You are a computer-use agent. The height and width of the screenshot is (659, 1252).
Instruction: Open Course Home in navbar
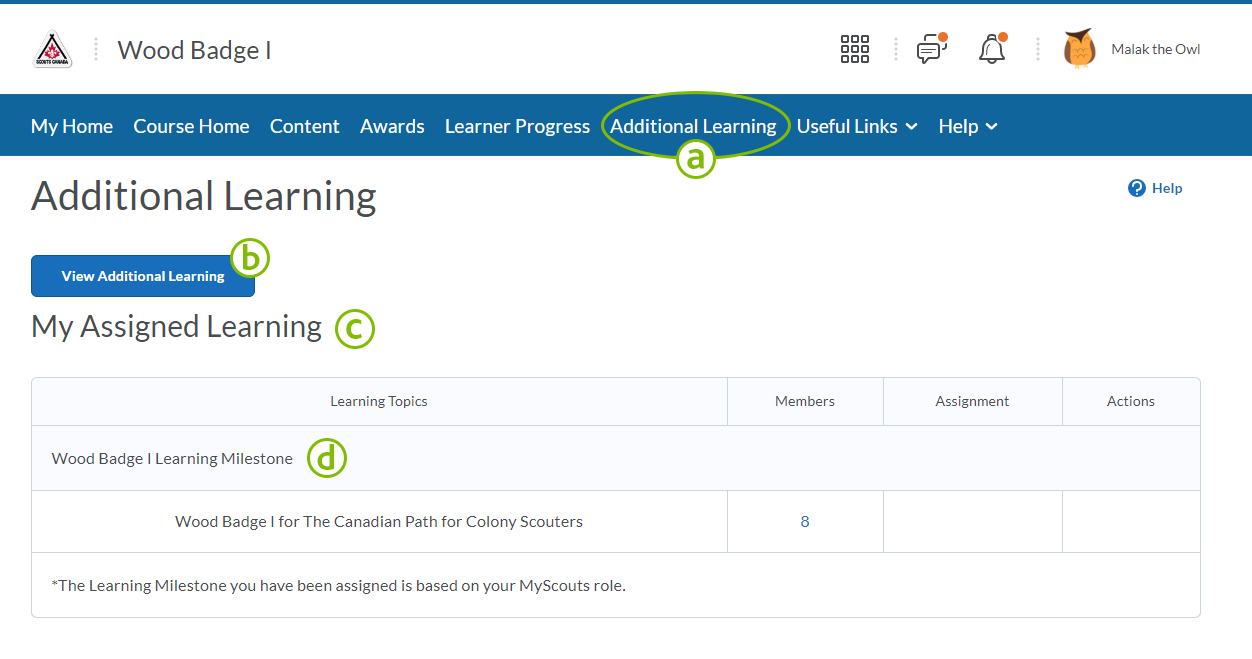(191, 126)
